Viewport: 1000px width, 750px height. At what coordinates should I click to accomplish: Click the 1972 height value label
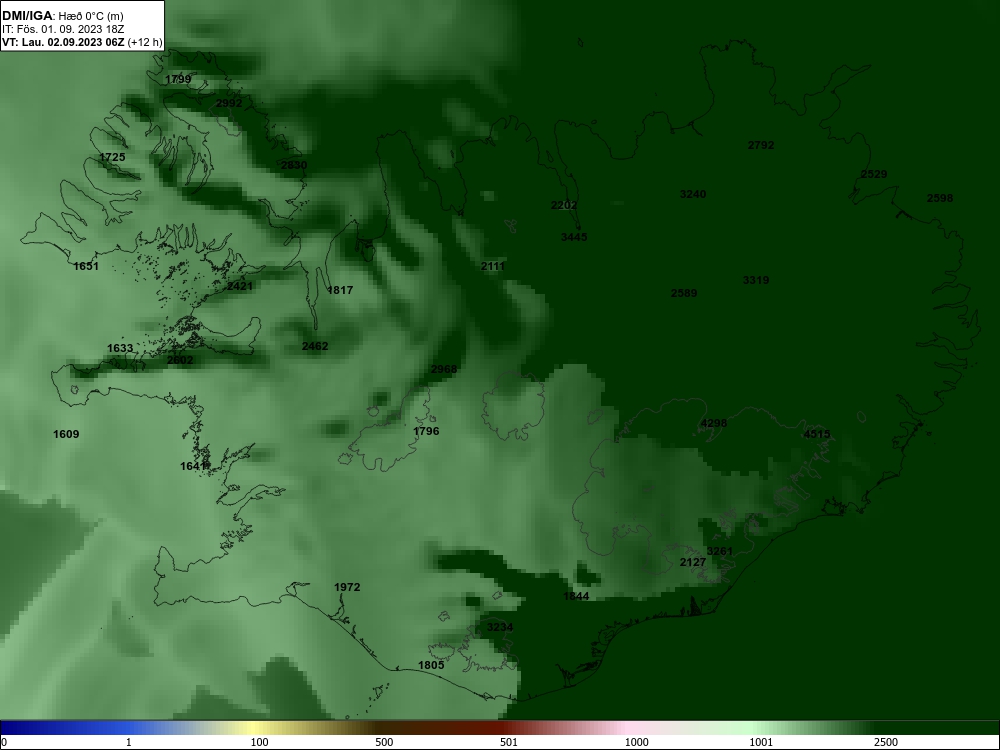(347, 587)
